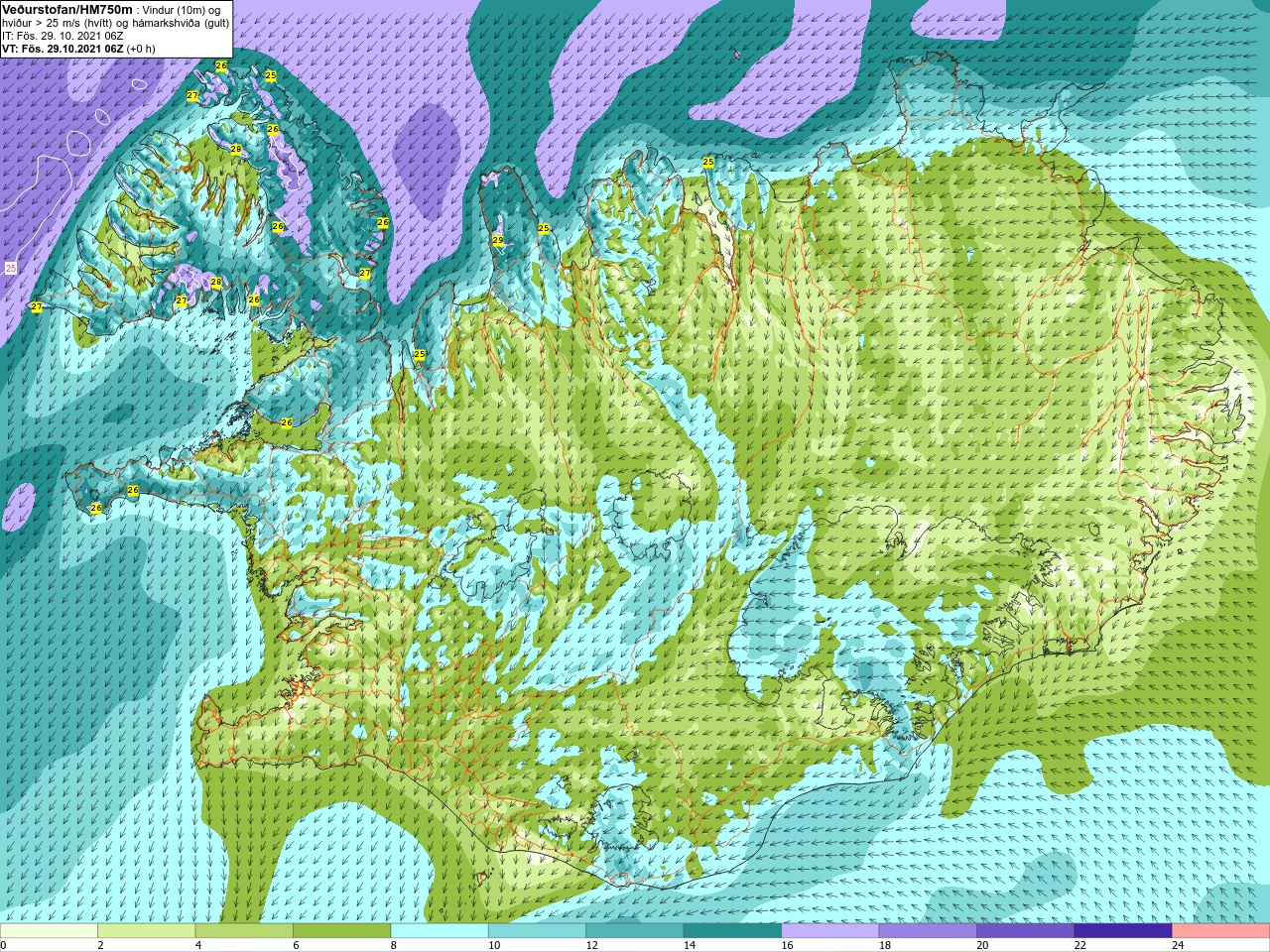
Task: Click the '16' label on the legend scale
Action: click(x=788, y=945)
